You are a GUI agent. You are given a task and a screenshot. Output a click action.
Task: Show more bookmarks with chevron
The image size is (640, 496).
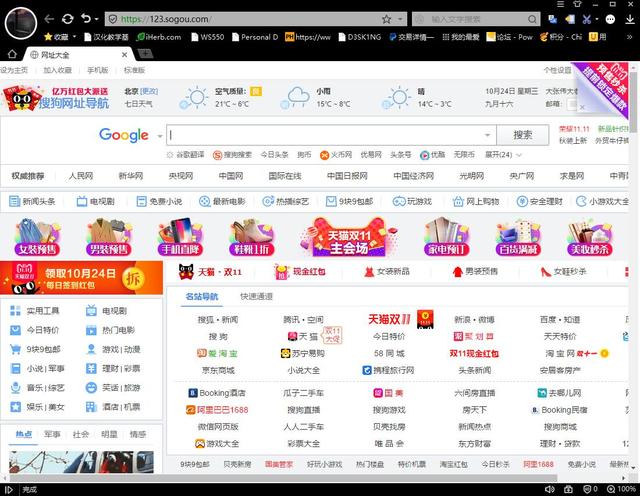pos(629,37)
